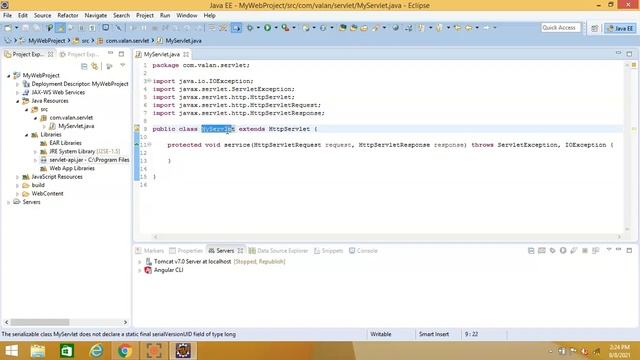This screenshot has width=640, height=360.
Task: Expand the WebContent folder node
Action: click(18, 194)
